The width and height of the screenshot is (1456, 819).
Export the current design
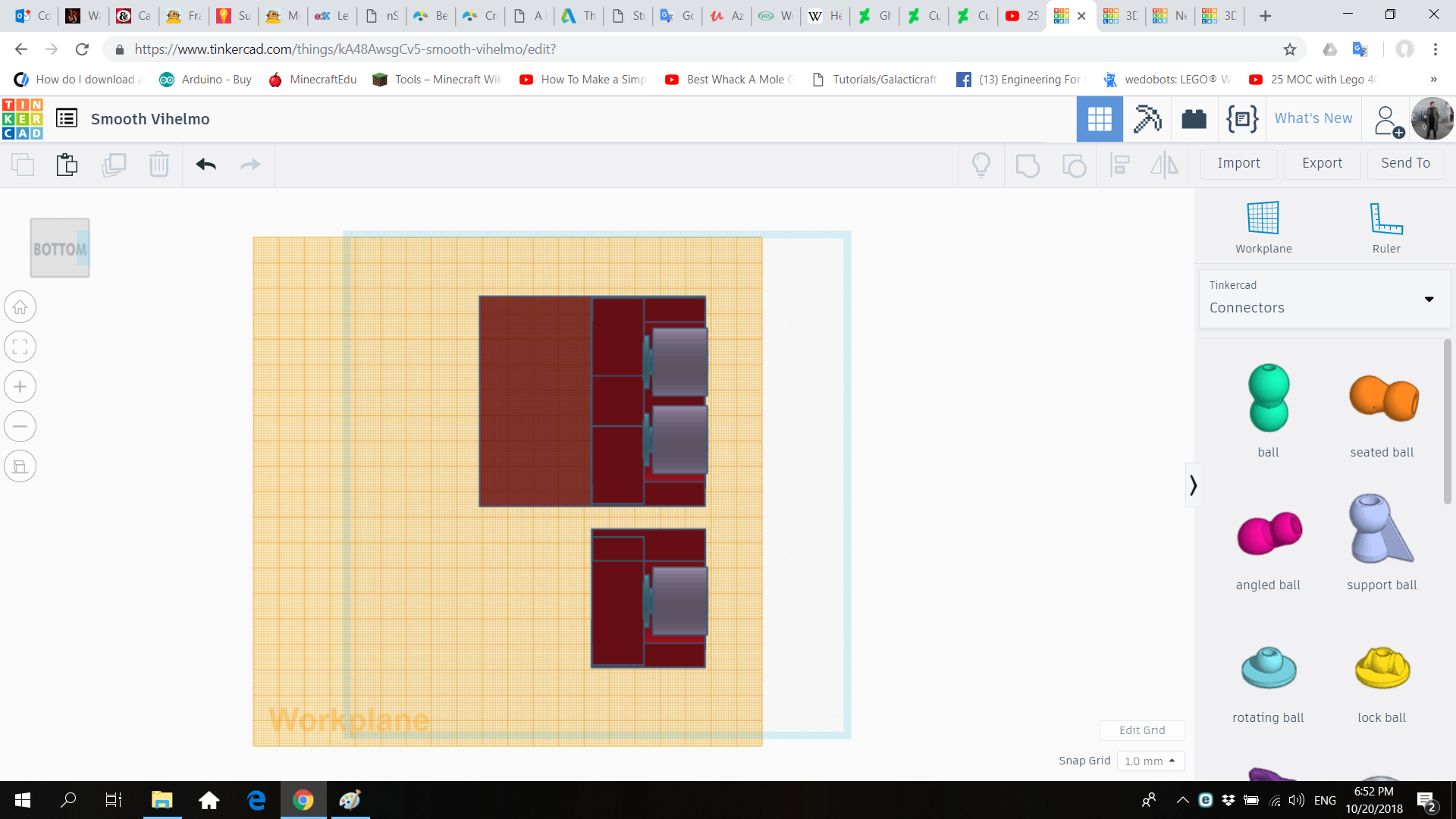(1321, 163)
